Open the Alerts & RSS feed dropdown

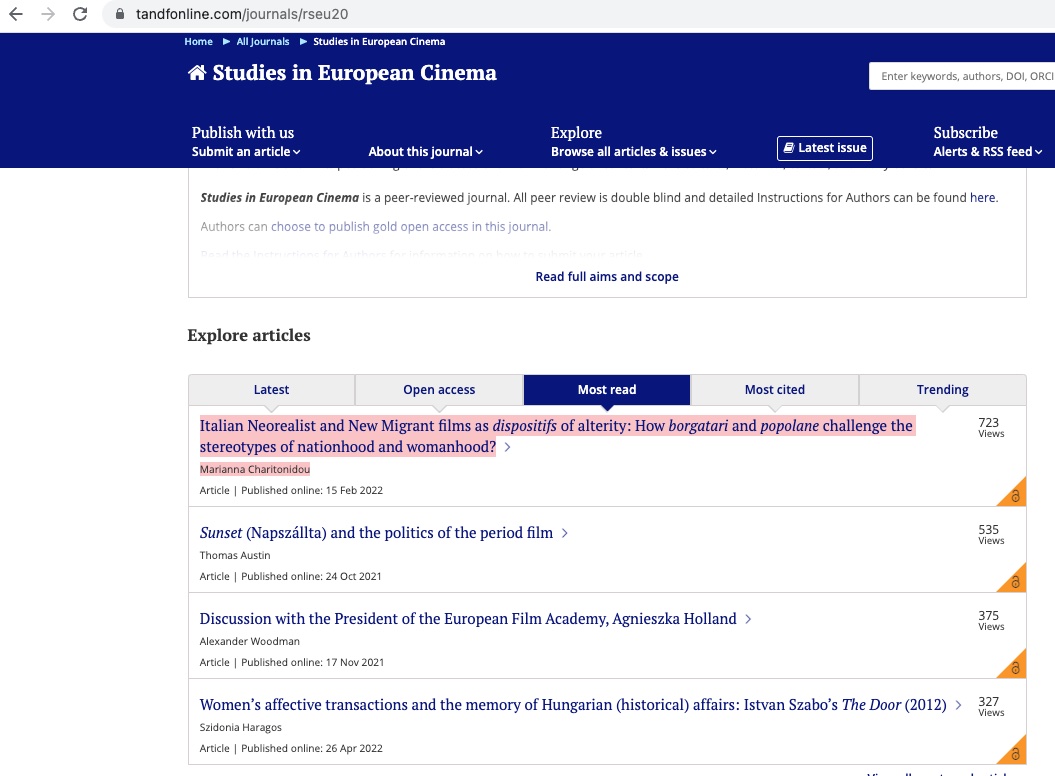[x=987, y=152]
